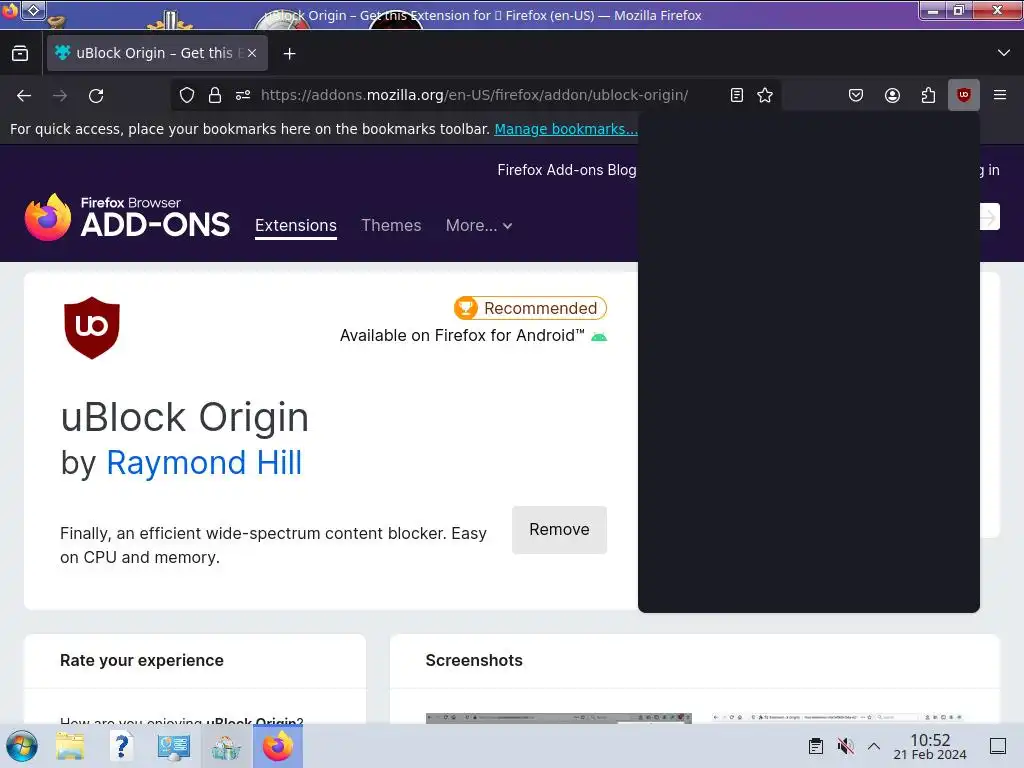Click the site security padlock icon
This screenshot has height=768, width=1024.
click(215, 95)
